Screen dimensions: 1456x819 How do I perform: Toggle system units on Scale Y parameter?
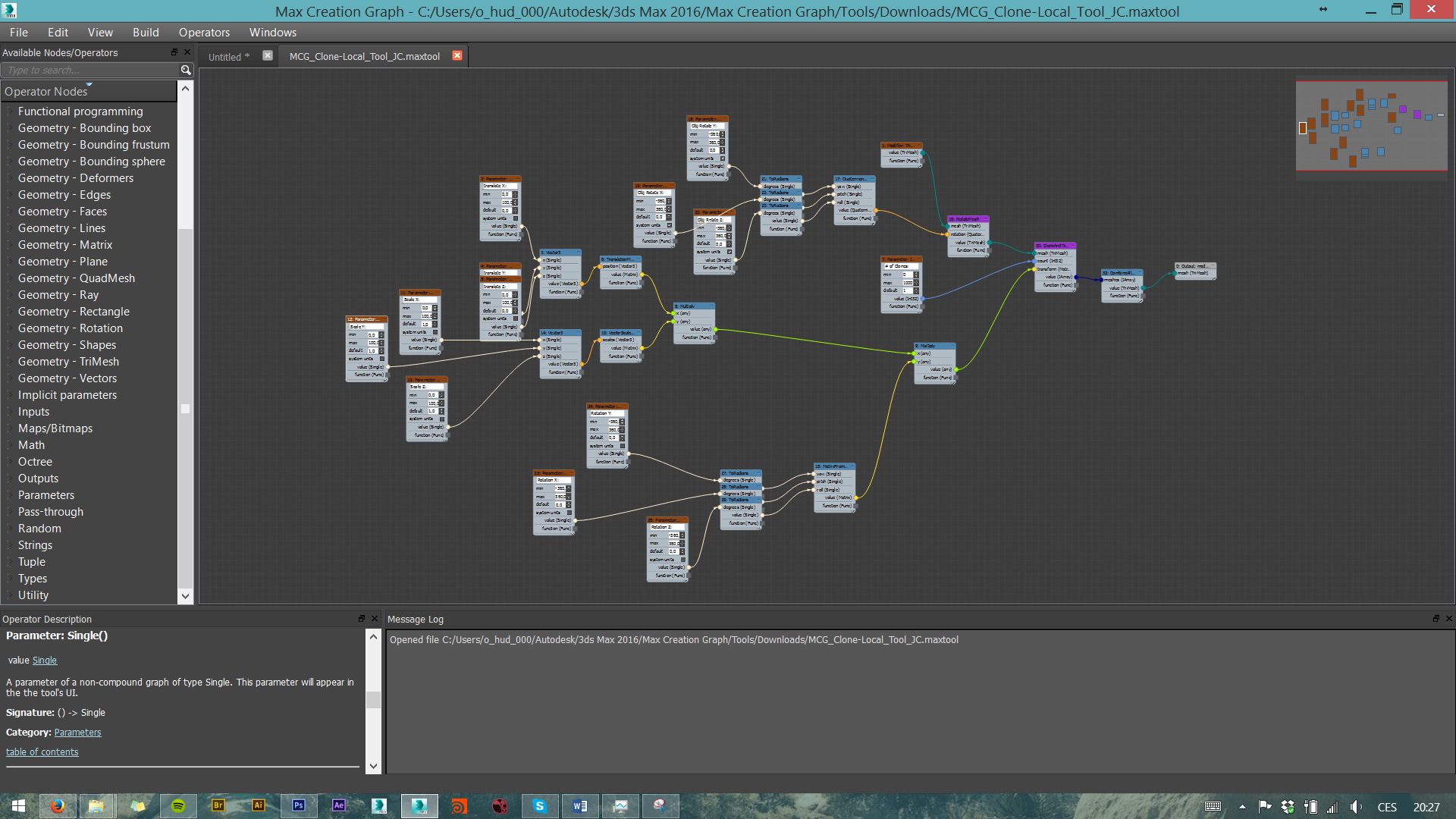point(381,359)
